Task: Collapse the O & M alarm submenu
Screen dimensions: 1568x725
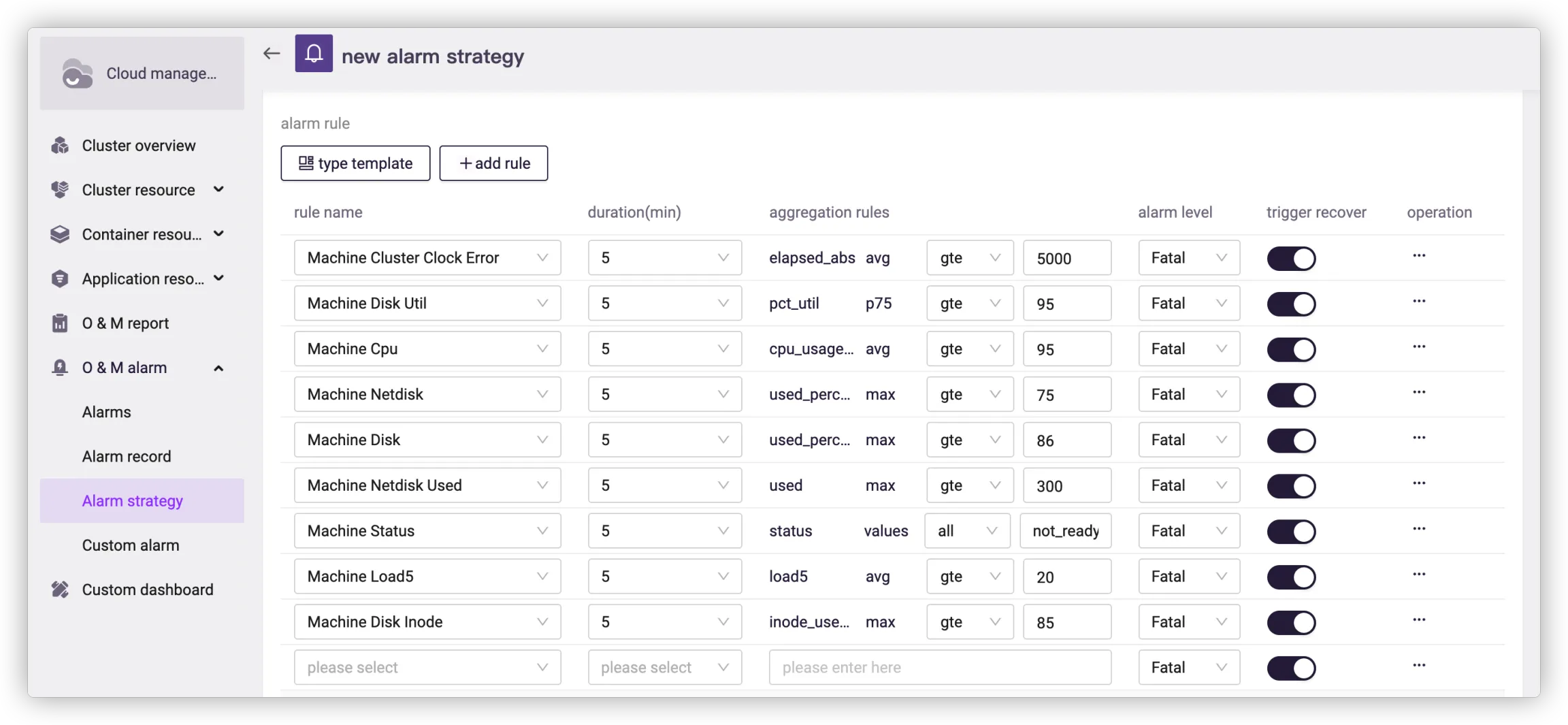Action: (x=218, y=368)
